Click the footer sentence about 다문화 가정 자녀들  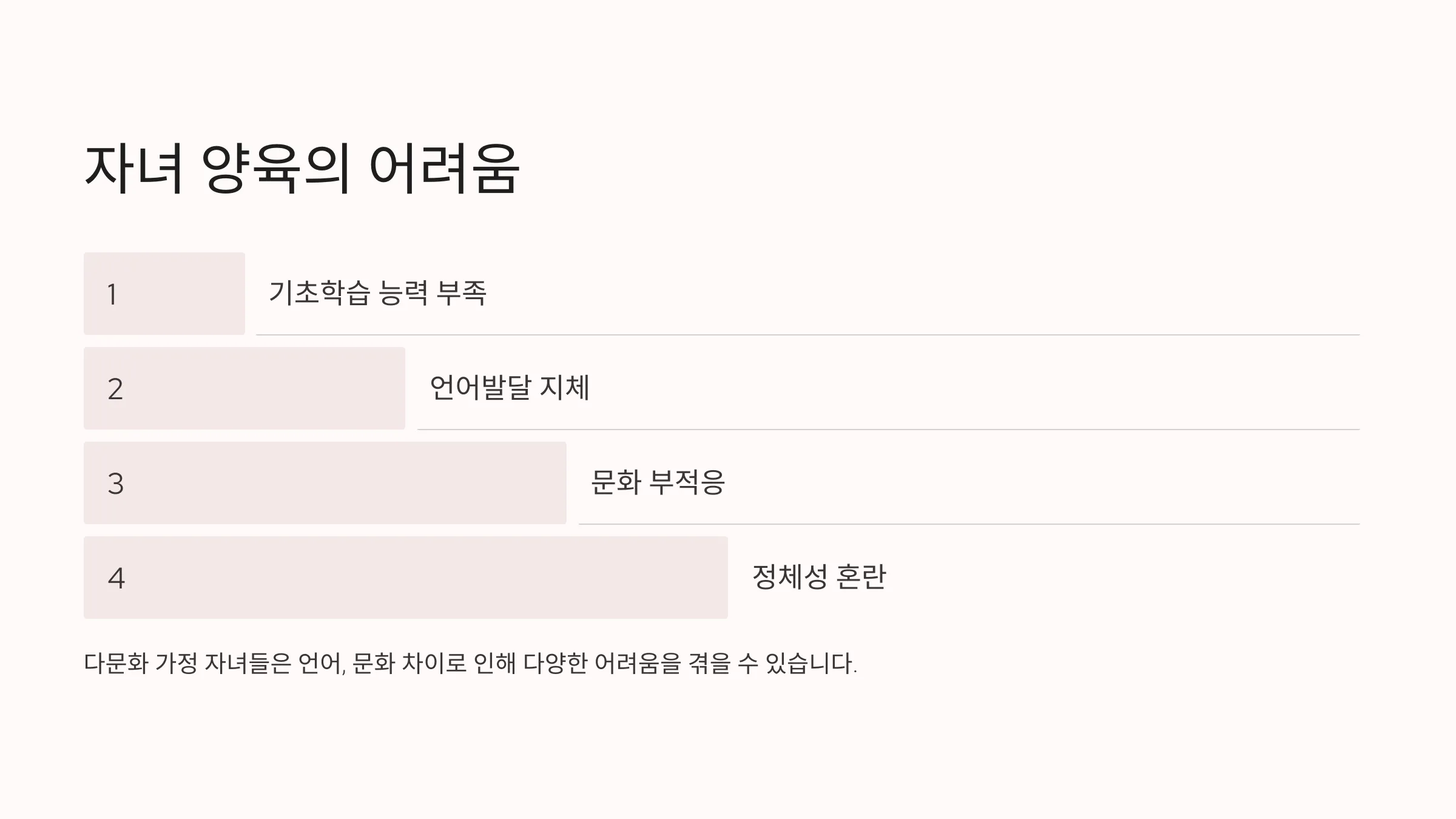(471, 663)
